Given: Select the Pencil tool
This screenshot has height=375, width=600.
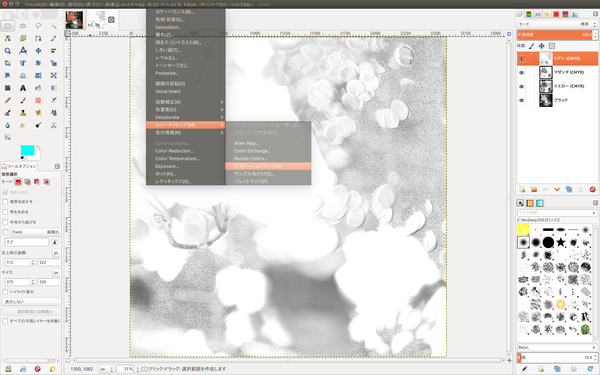Looking at the screenshot, I should click(8, 100).
